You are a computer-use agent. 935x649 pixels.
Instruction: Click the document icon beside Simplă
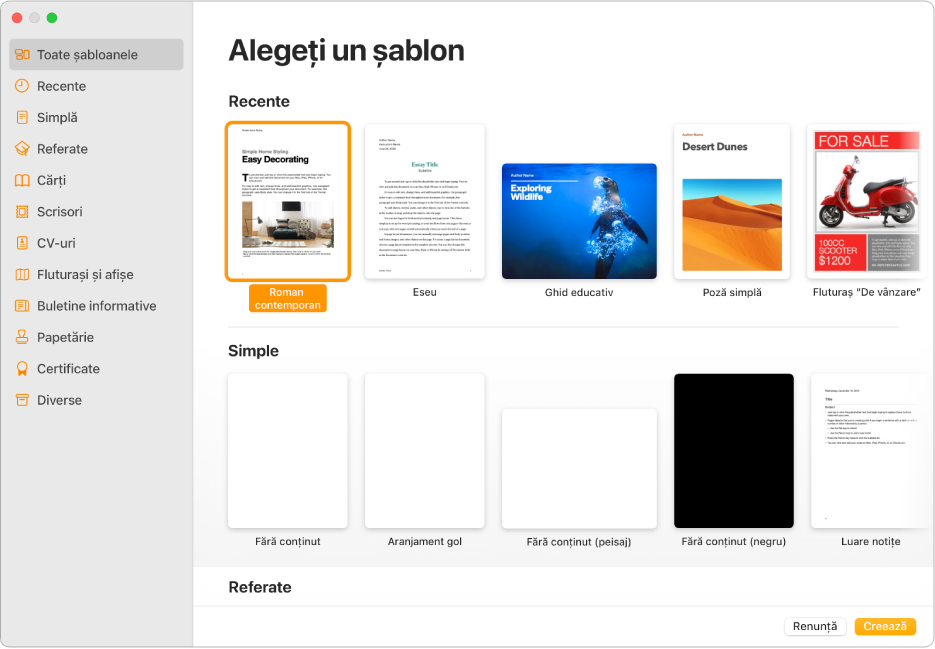[22, 118]
